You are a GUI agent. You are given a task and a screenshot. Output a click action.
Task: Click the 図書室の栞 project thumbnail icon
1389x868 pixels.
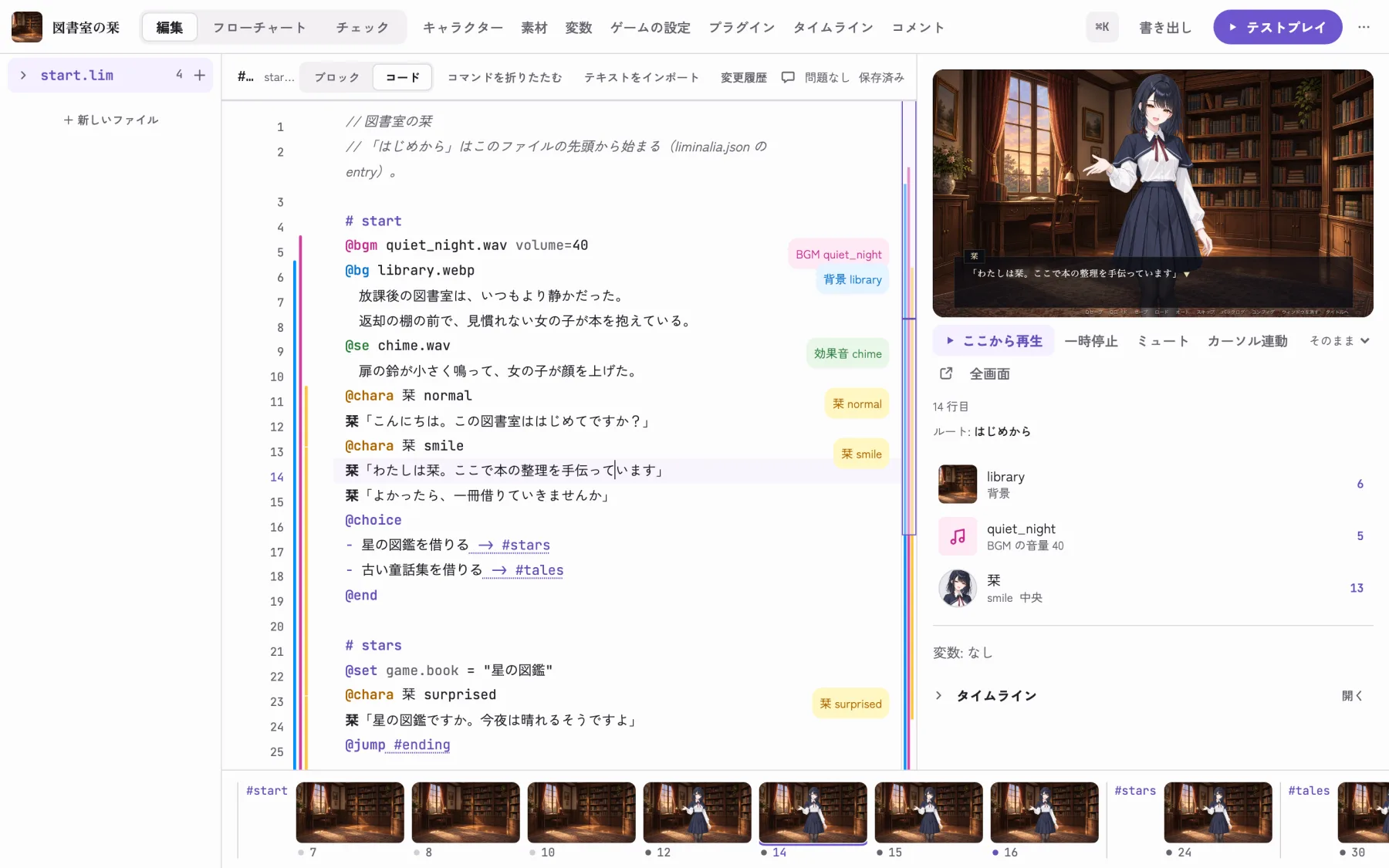pos(27,27)
